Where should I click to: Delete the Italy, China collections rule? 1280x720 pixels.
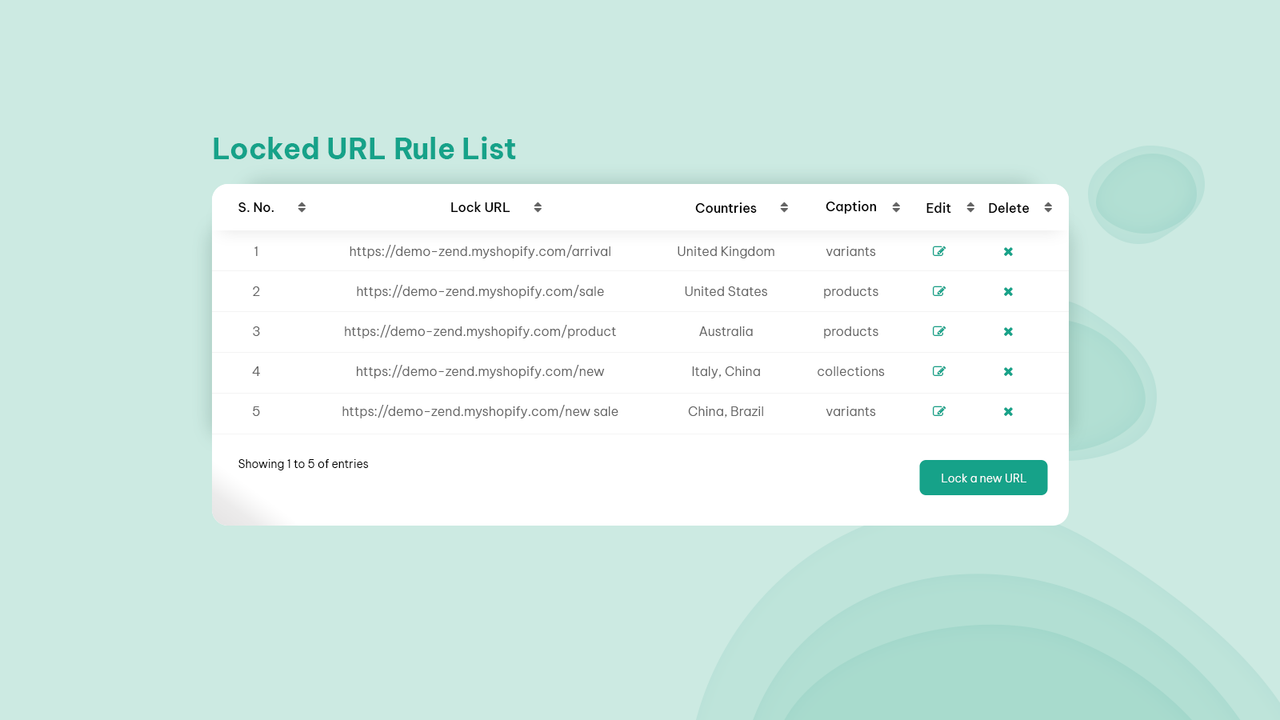point(1008,371)
